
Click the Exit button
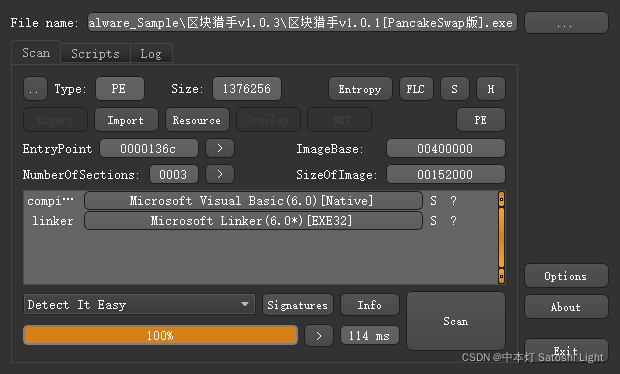[566, 350]
